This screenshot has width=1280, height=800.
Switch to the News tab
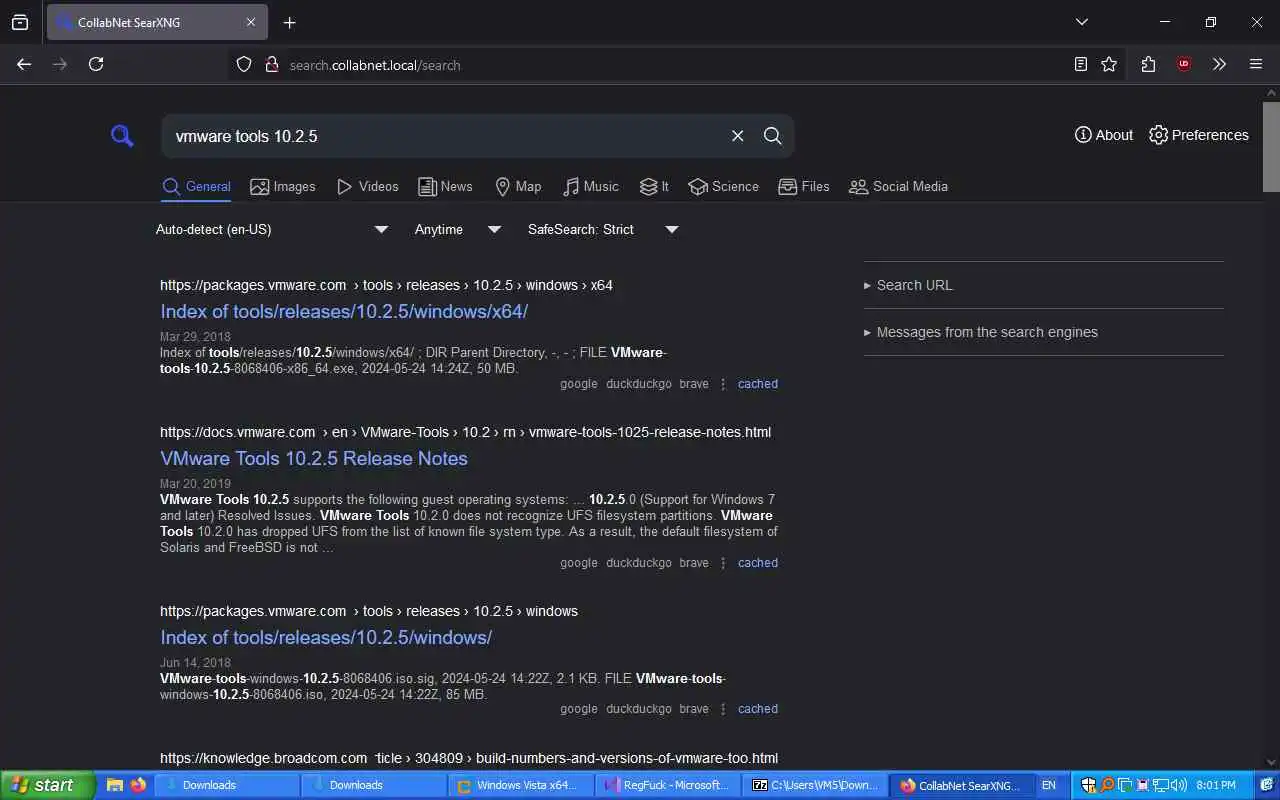pyautogui.click(x=445, y=187)
